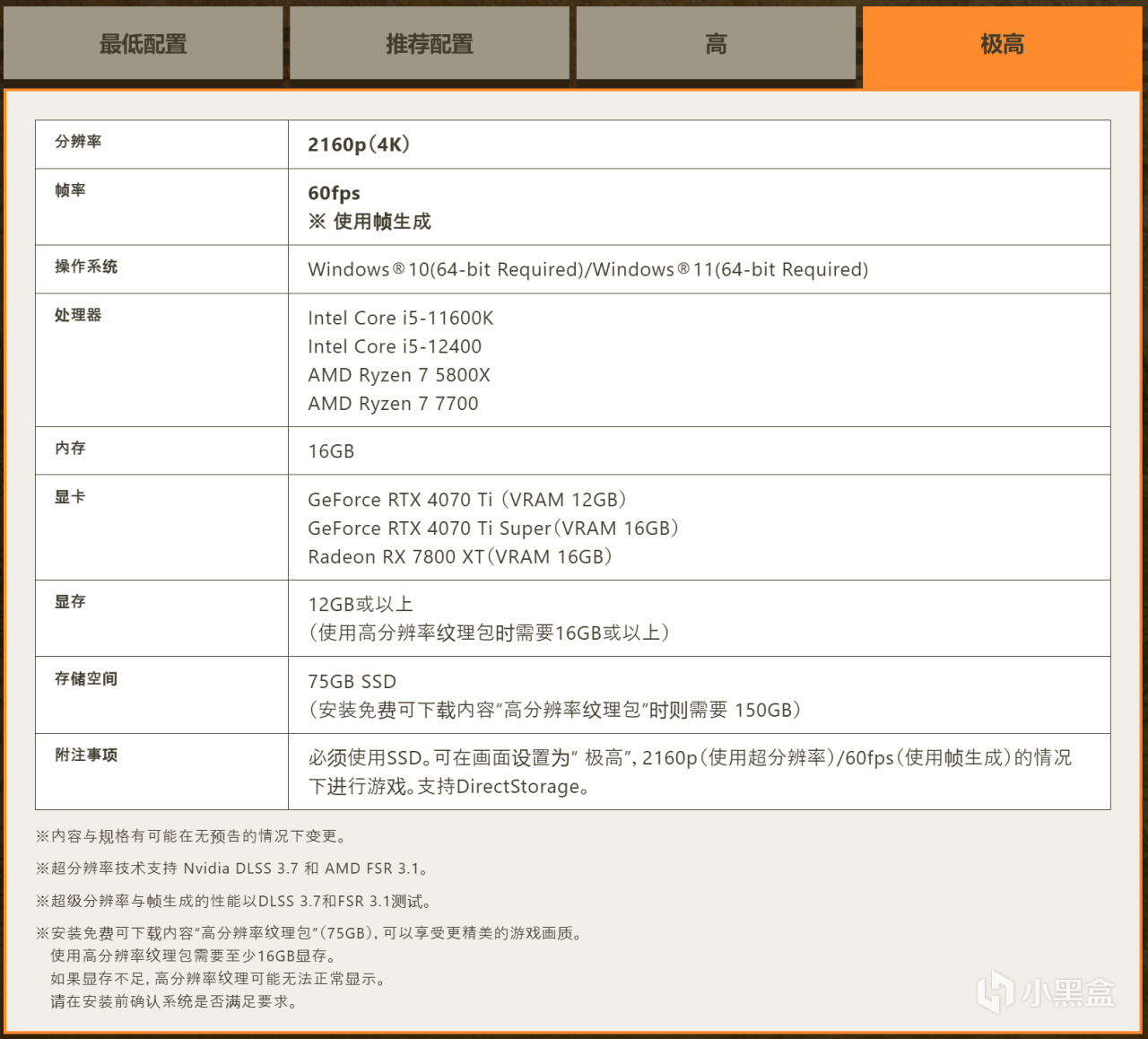Screen dimensions: 1148x1039
Task: Click the footnote mentioning 高分辨率纹理包 (75GB)
Action: (310, 933)
